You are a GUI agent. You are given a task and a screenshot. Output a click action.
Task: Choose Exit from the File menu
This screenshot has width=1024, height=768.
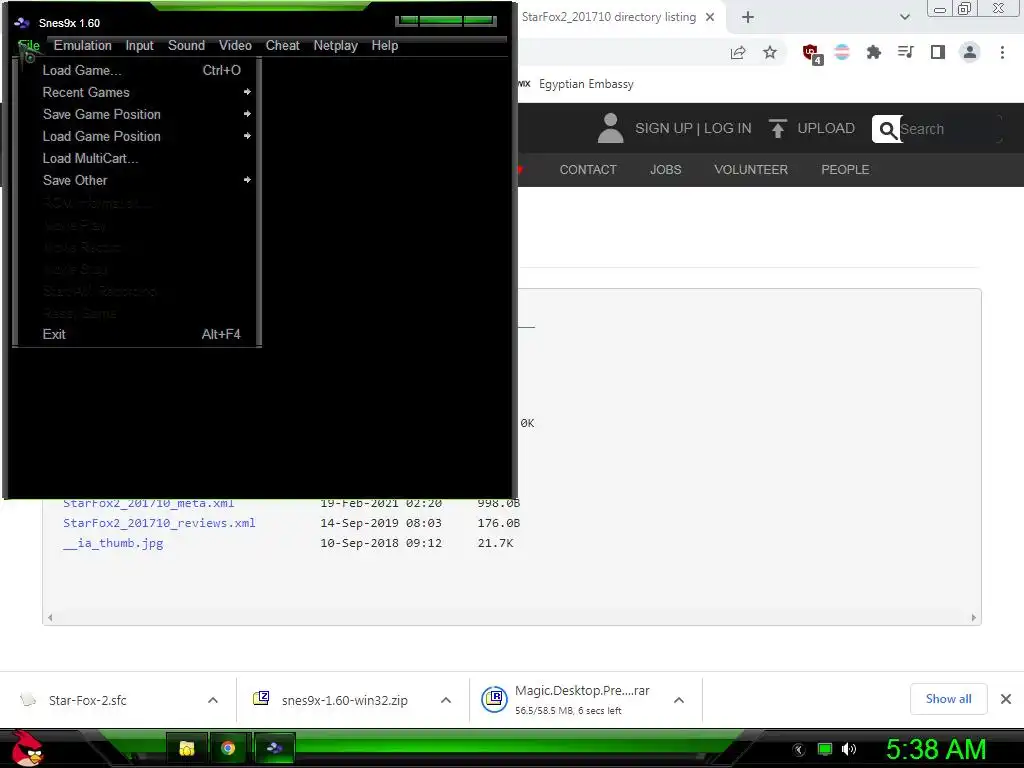pyautogui.click(x=137, y=334)
